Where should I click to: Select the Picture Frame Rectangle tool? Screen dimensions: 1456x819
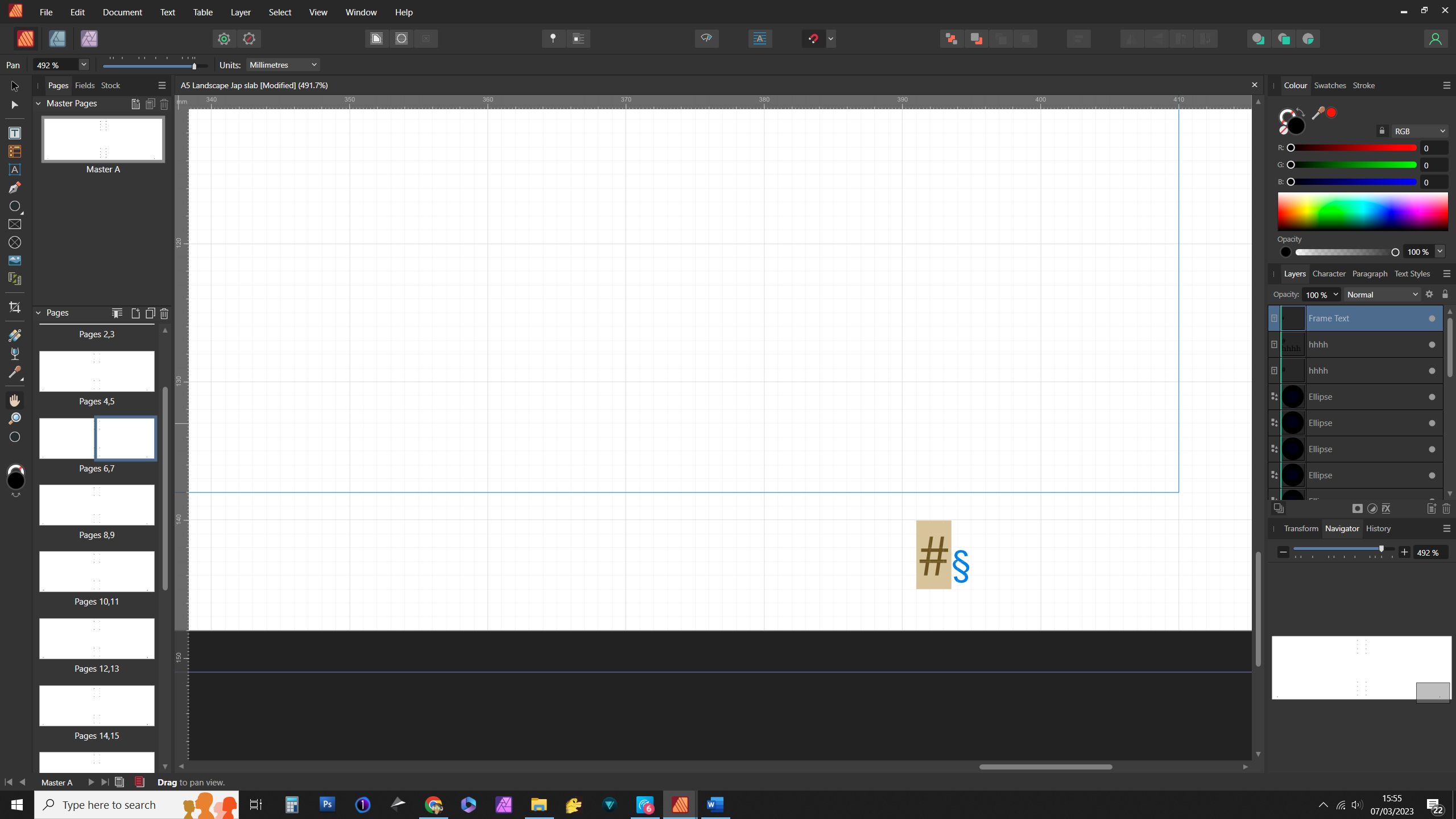tap(15, 224)
